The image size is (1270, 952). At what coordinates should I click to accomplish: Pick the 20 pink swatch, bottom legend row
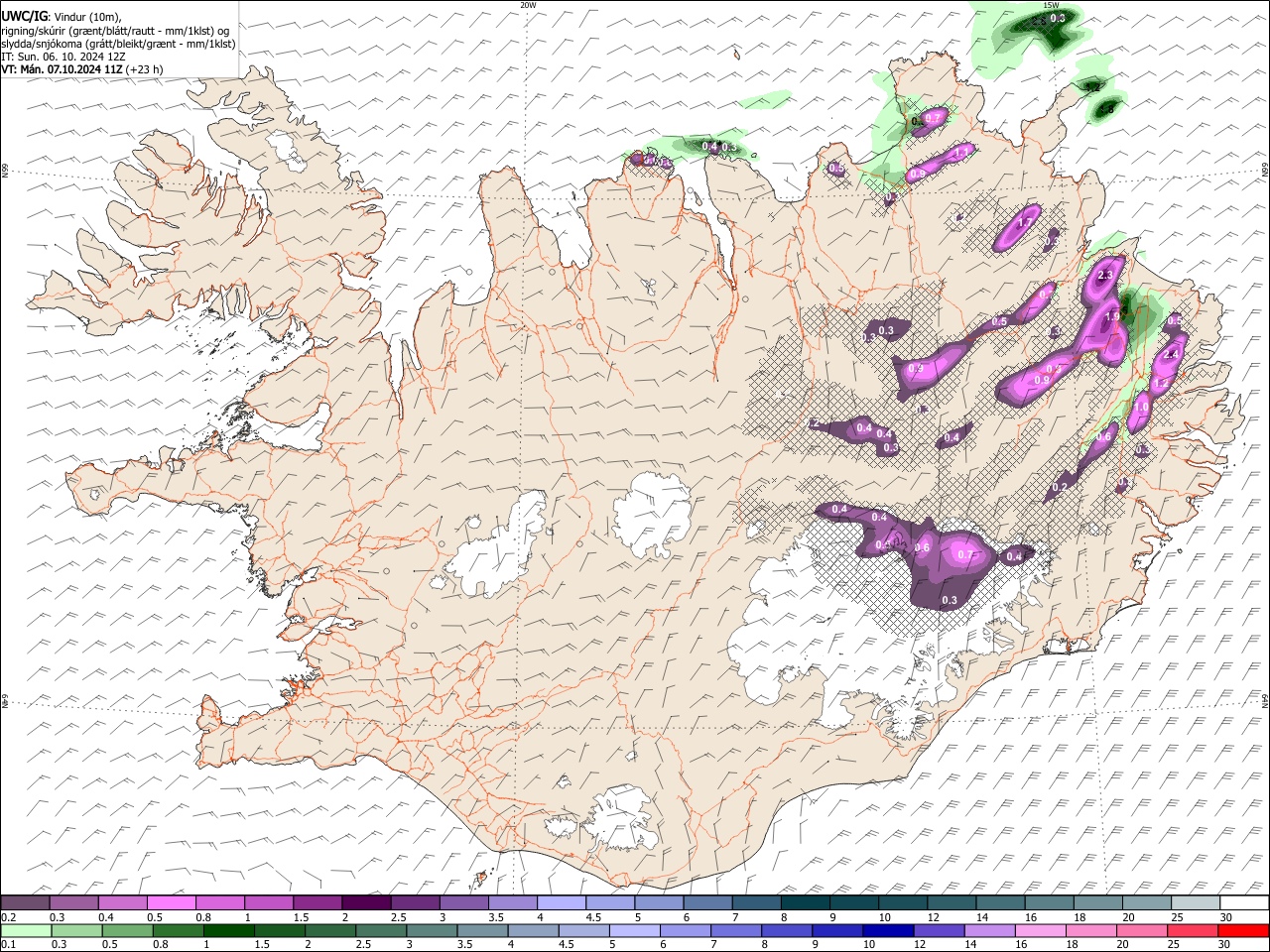click(x=1142, y=931)
